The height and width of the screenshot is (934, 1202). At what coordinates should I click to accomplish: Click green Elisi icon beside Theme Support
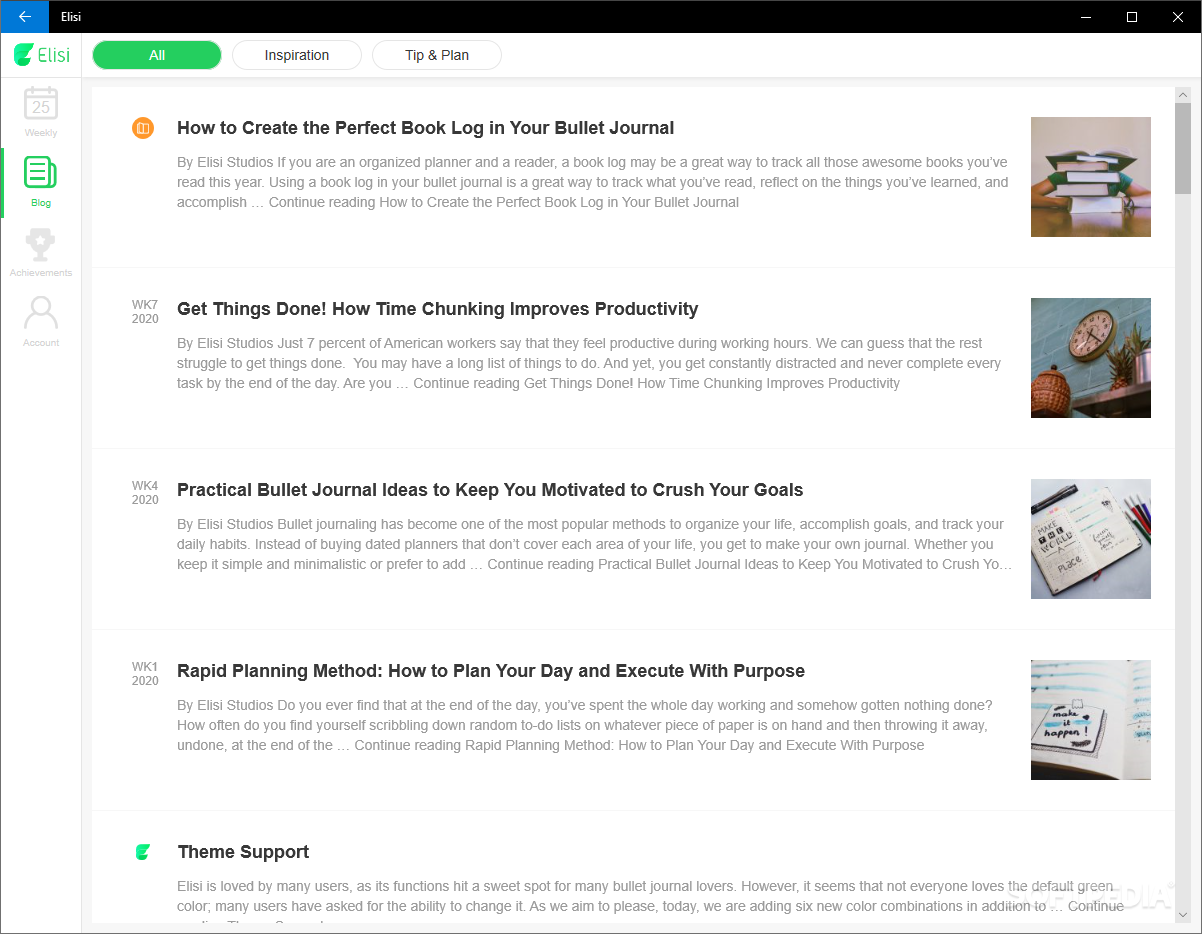click(143, 852)
